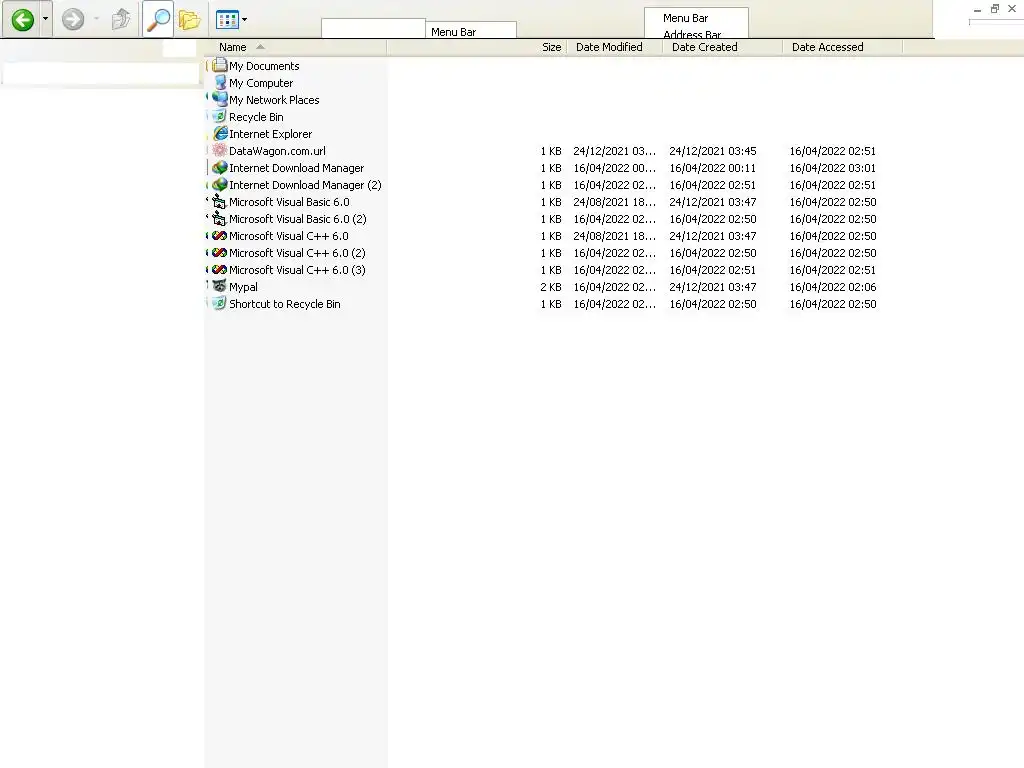Click Date Accessed '16/04/2022 03:01' cell
This screenshot has height=768, width=1024.
coord(833,168)
